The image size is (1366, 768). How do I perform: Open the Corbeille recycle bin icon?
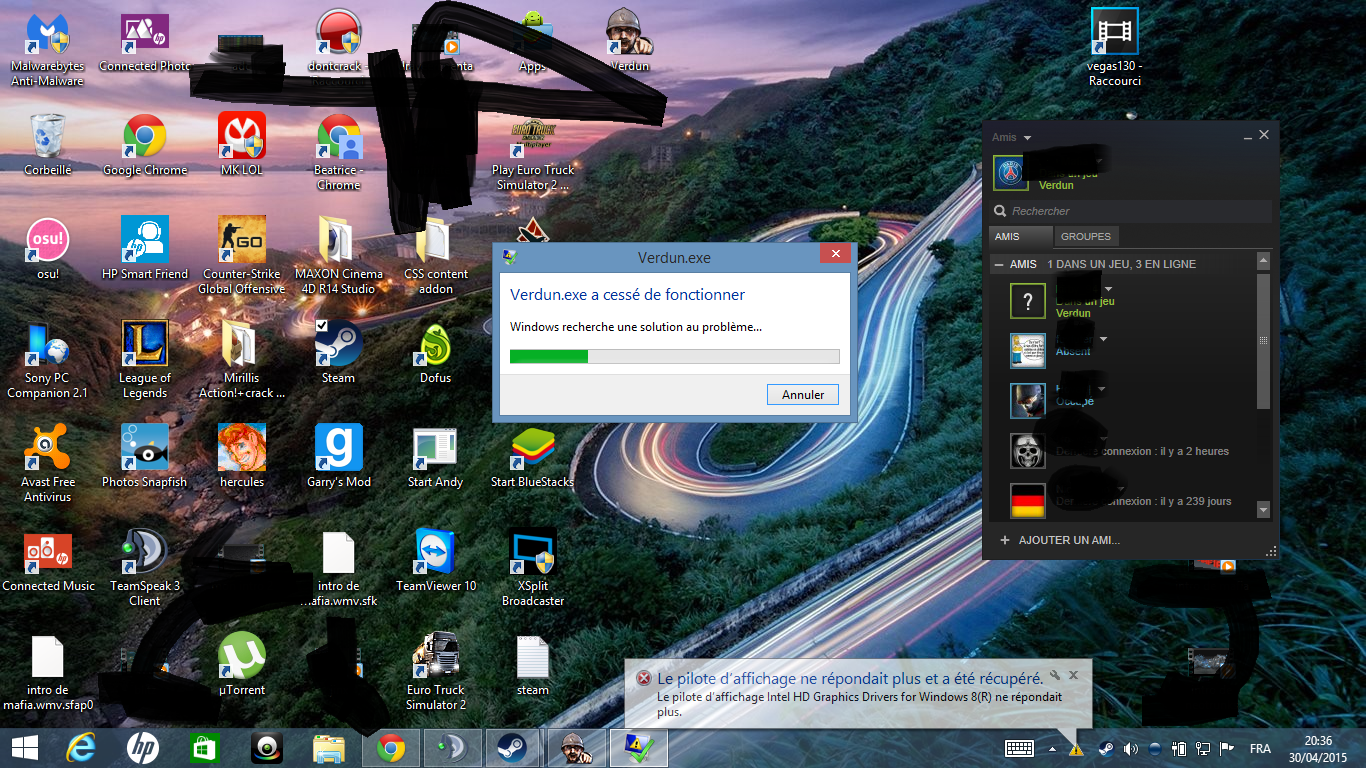pos(48,145)
